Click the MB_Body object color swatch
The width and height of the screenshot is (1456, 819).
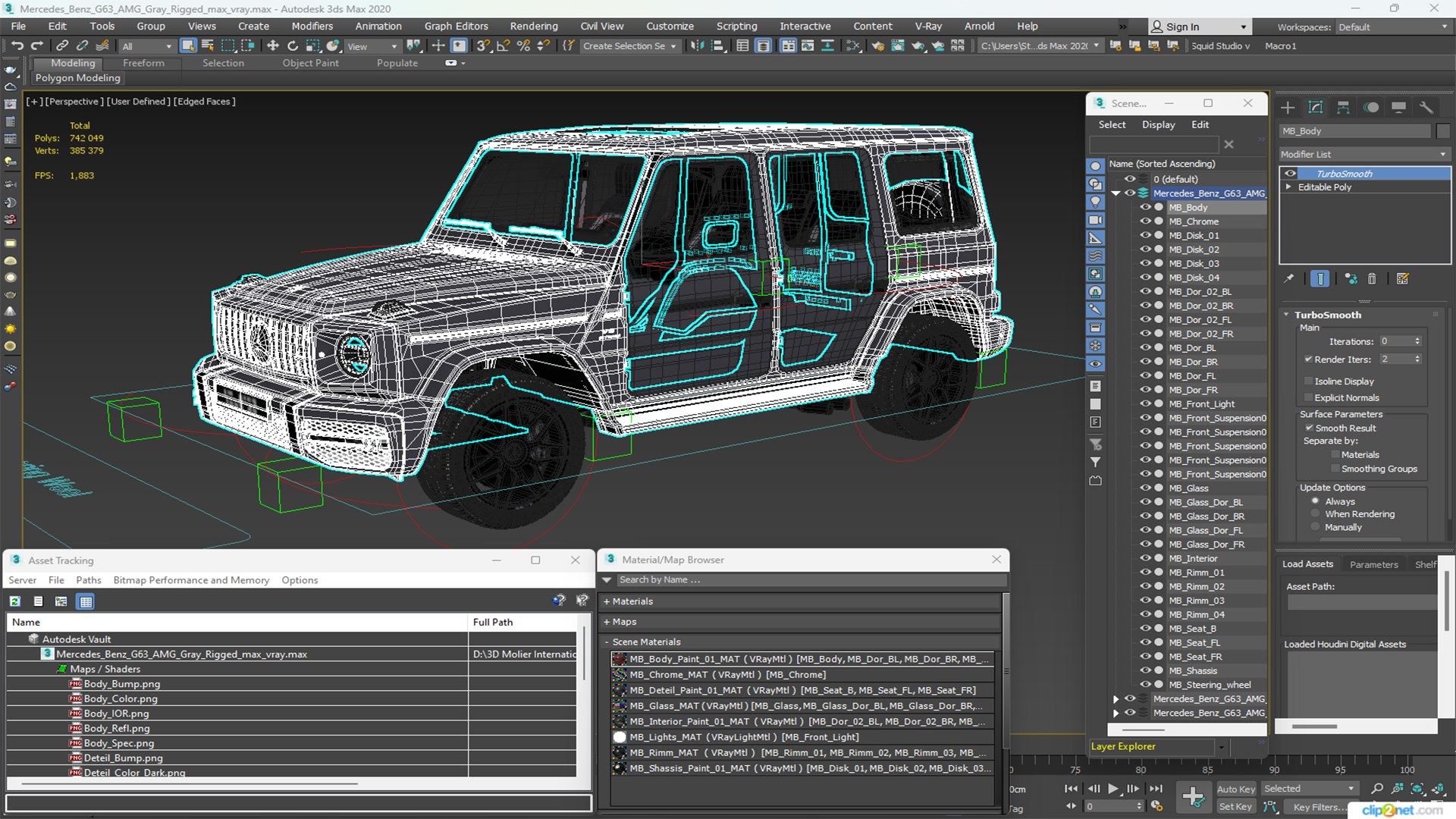1443,131
